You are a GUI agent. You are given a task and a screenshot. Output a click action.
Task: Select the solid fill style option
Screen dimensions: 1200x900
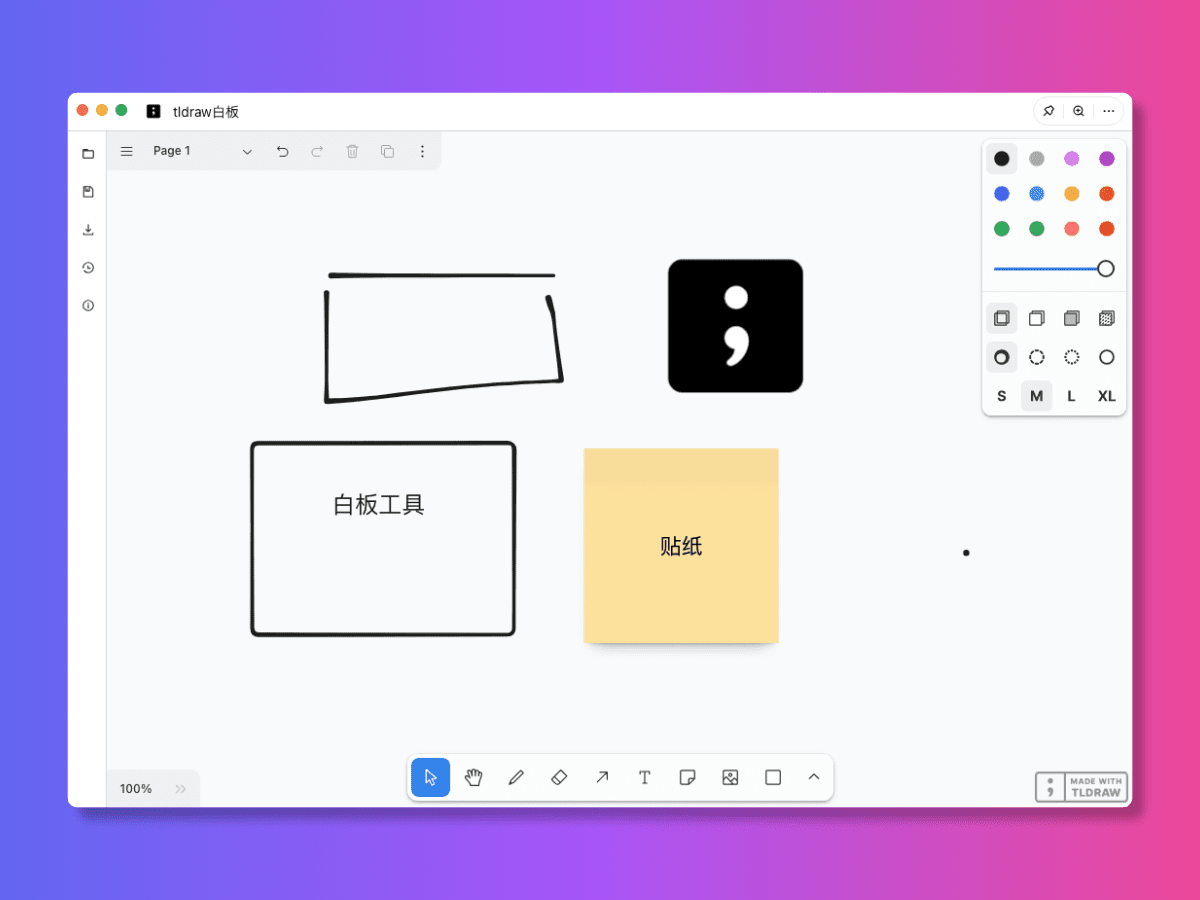click(x=1071, y=317)
